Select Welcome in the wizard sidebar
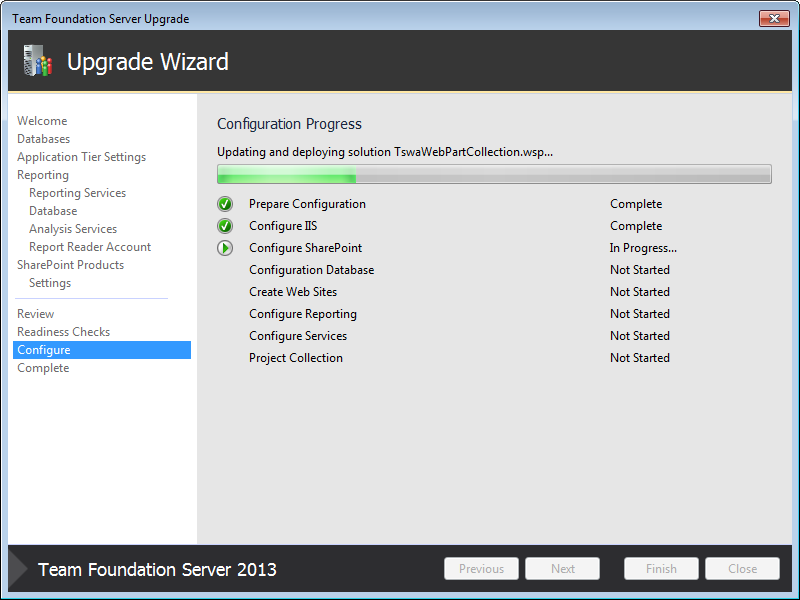 [x=42, y=121]
